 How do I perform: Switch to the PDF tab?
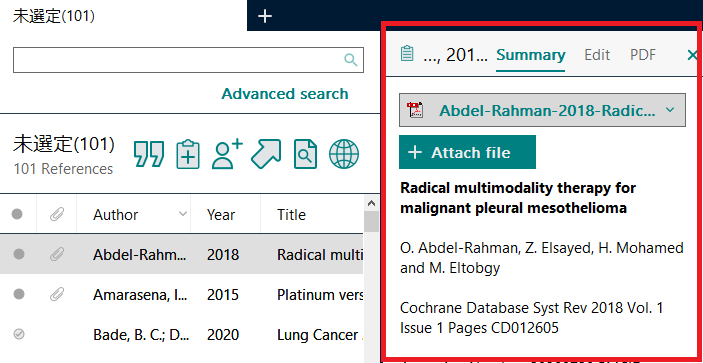(643, 55)
